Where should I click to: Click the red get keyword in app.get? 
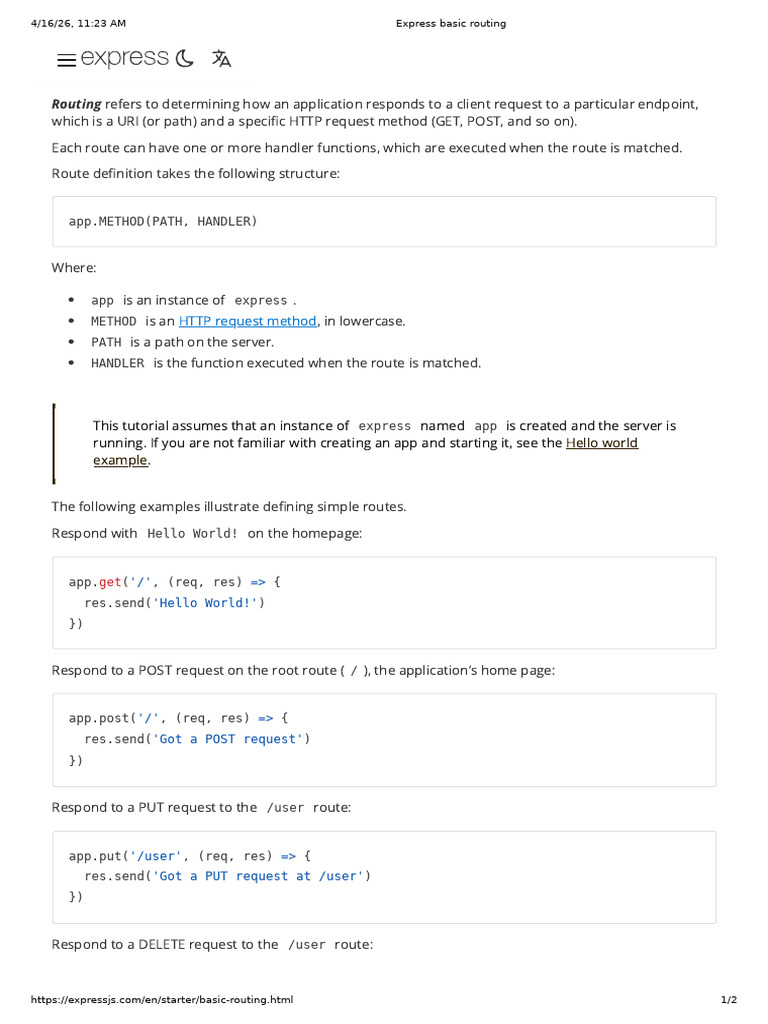click(x=110, y=582)
